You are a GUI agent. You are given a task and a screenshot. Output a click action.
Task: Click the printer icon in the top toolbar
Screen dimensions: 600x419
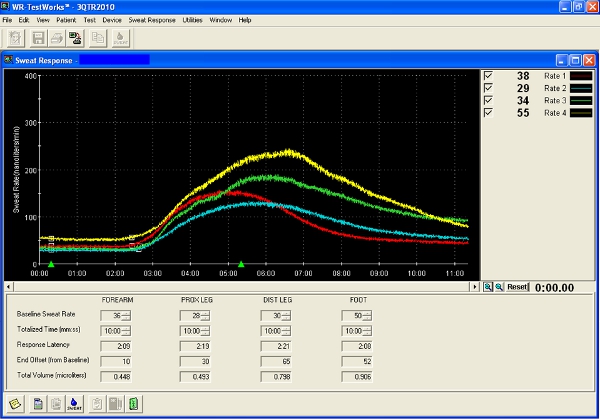point(58,38)
